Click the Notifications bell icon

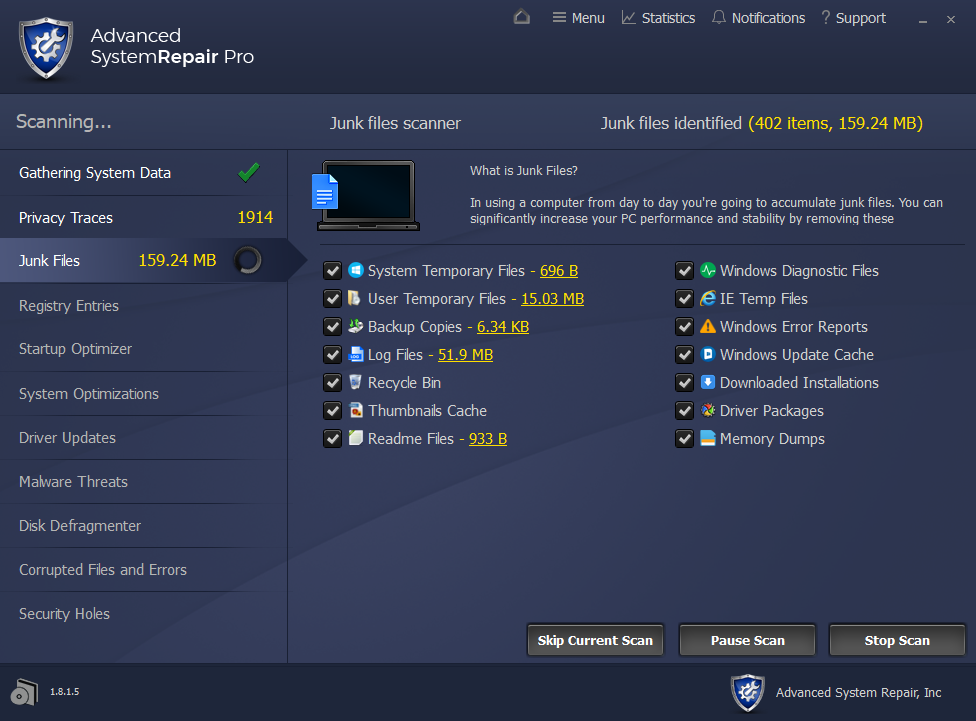[x=719, y=18]
